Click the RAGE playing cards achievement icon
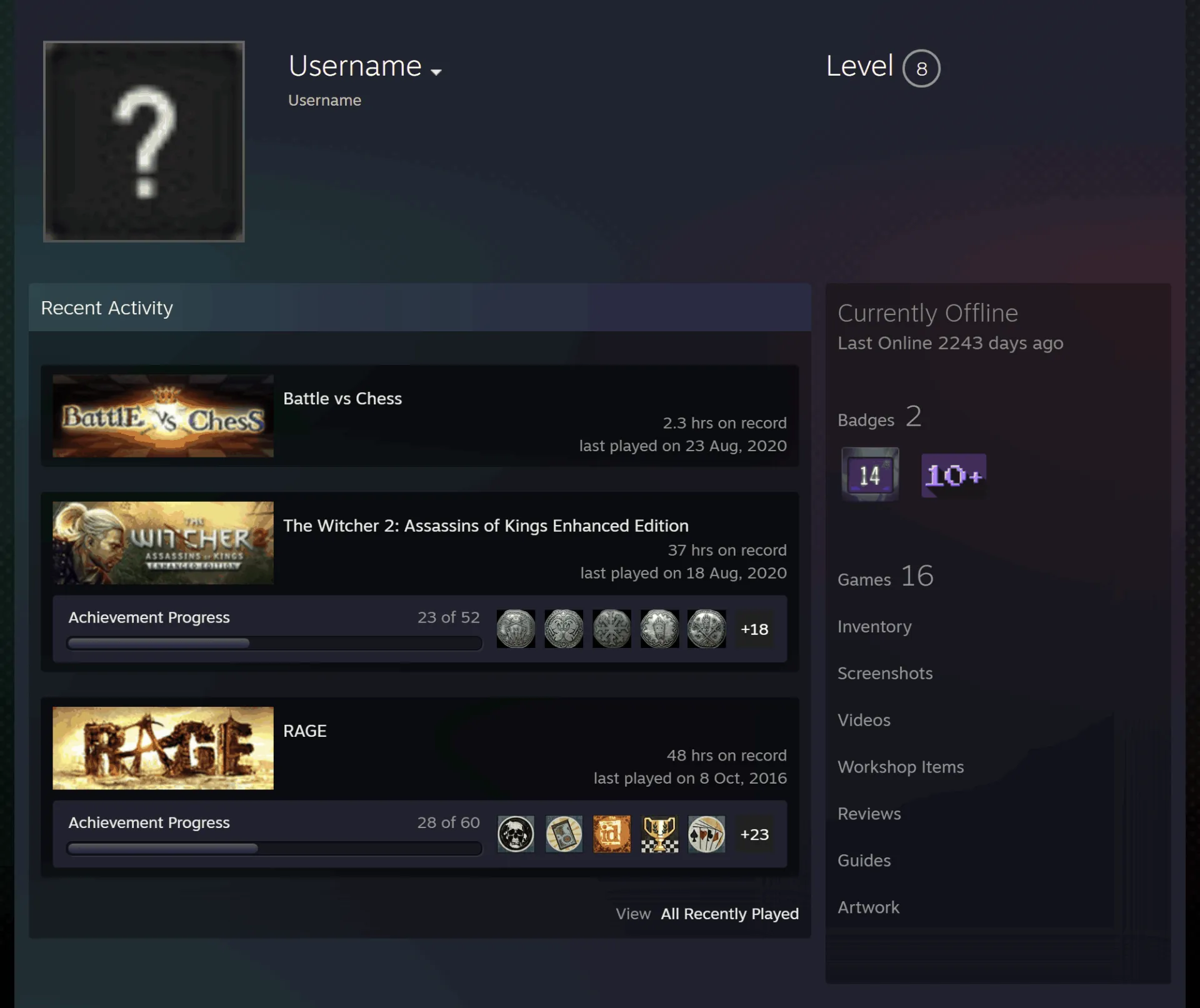 coord(706,834)
